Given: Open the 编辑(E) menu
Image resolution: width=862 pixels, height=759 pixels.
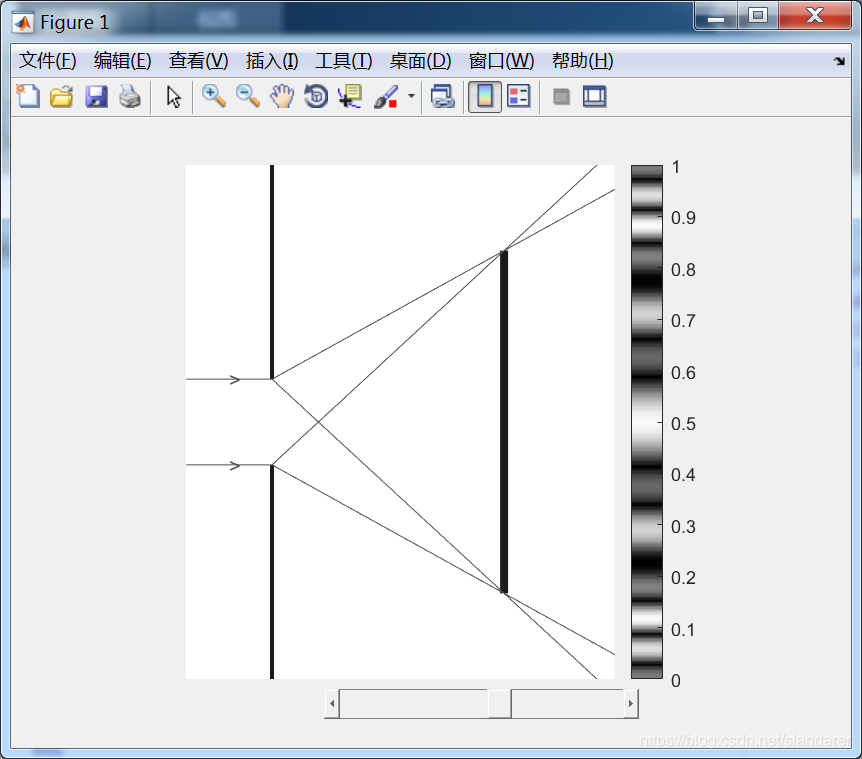Looking at the screenshot, I should point(123,60).
